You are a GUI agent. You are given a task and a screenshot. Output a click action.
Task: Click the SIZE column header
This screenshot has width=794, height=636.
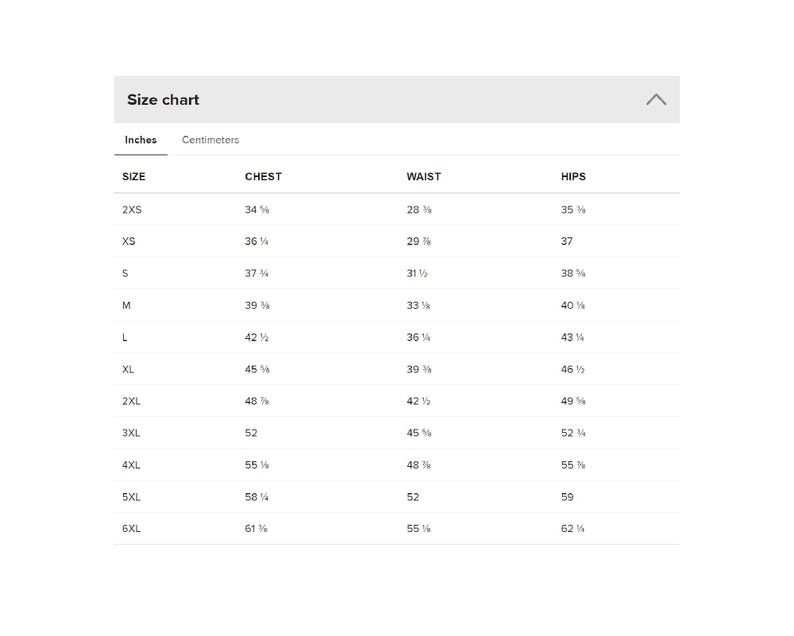(134, 177)
